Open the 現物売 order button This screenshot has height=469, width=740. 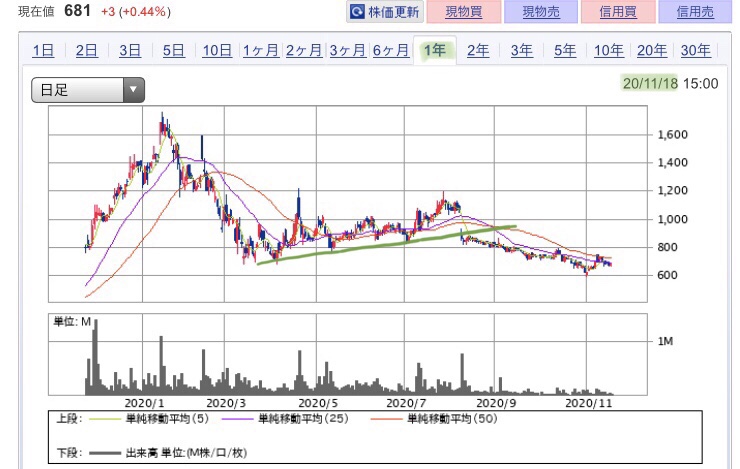coord(541,11)
